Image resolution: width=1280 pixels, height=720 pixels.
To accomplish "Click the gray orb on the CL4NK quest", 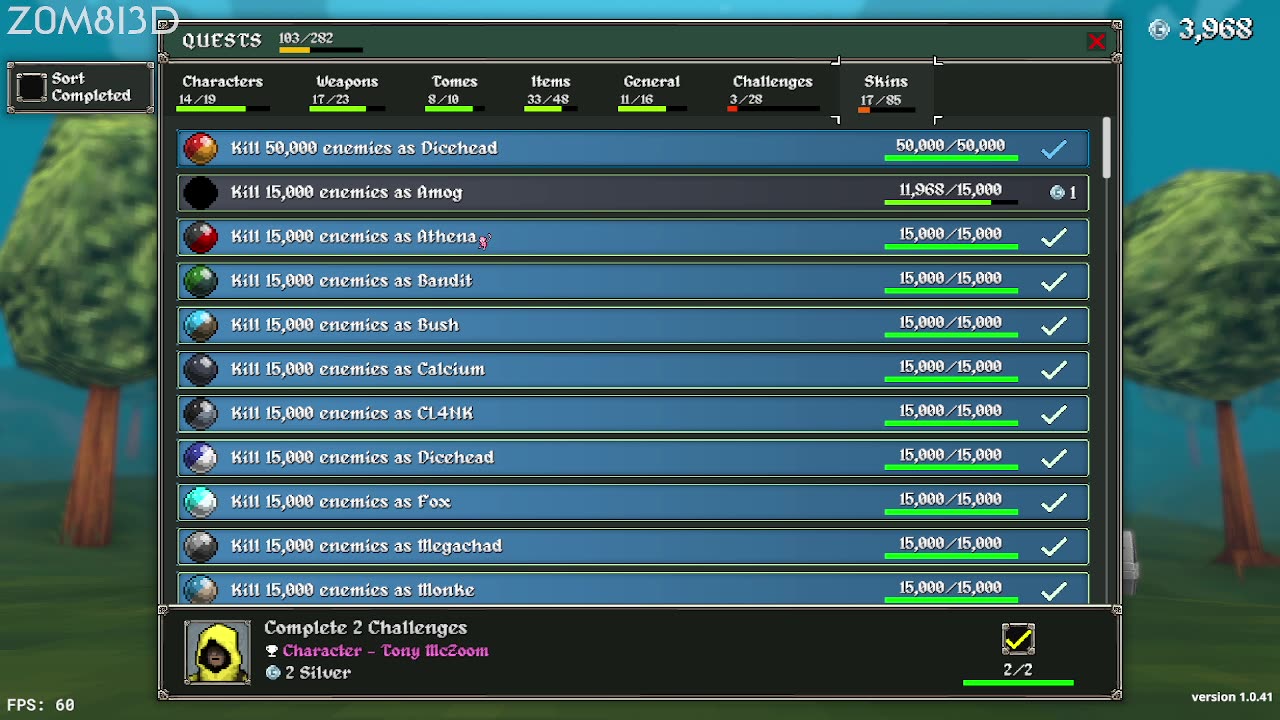I will click(x=200, y=413).
